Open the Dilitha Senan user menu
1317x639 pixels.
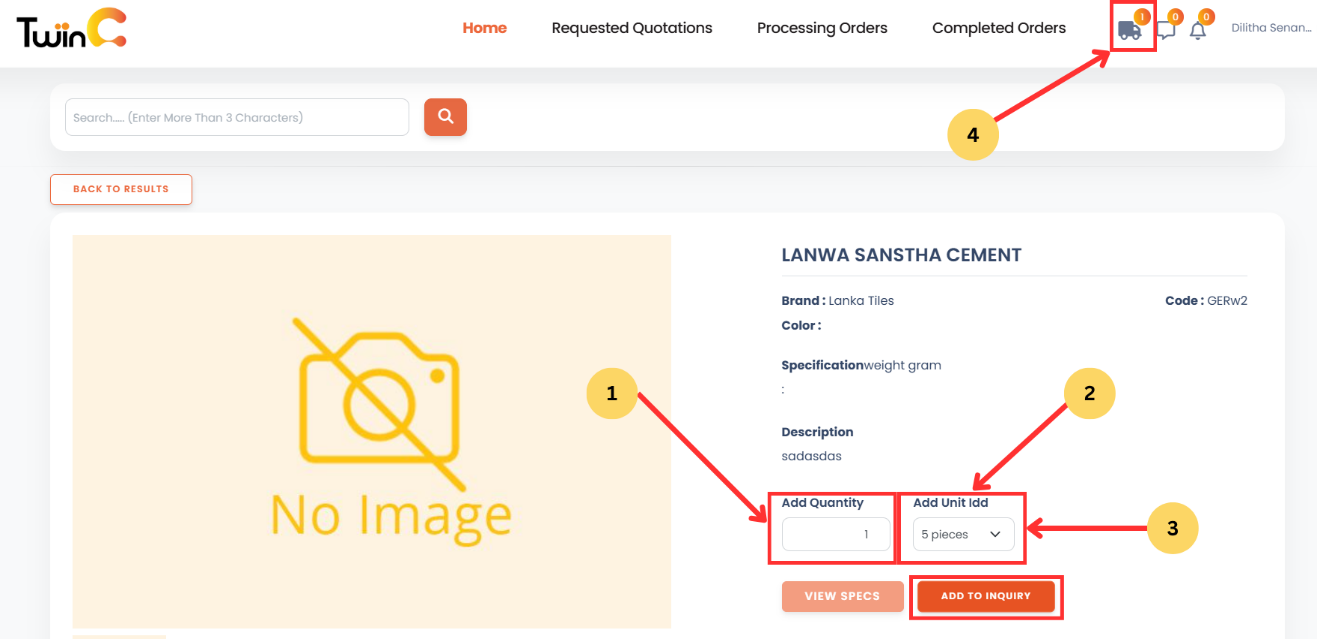click(1270, 28)
